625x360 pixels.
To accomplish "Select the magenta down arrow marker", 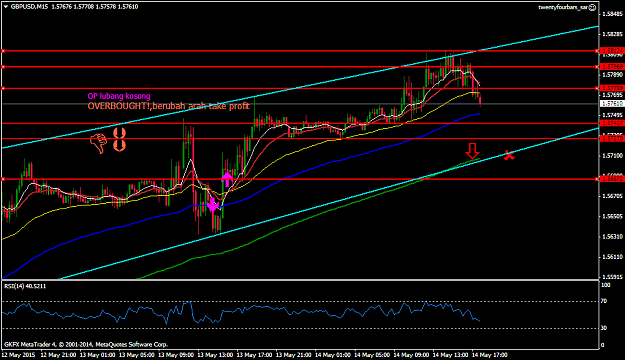I will tap(212, 205).
